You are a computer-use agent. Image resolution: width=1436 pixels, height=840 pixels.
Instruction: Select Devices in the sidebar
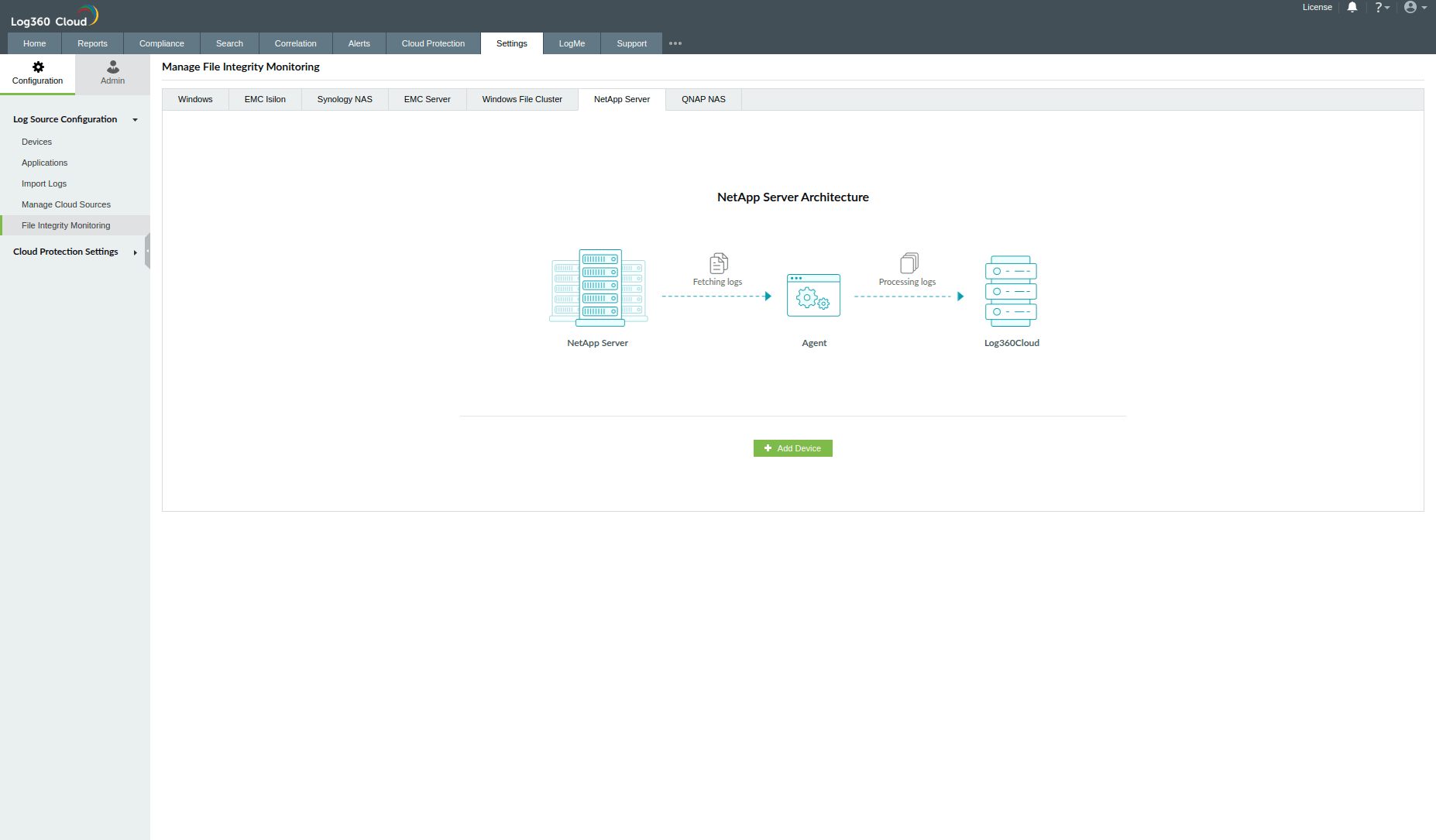pos(36,142)
